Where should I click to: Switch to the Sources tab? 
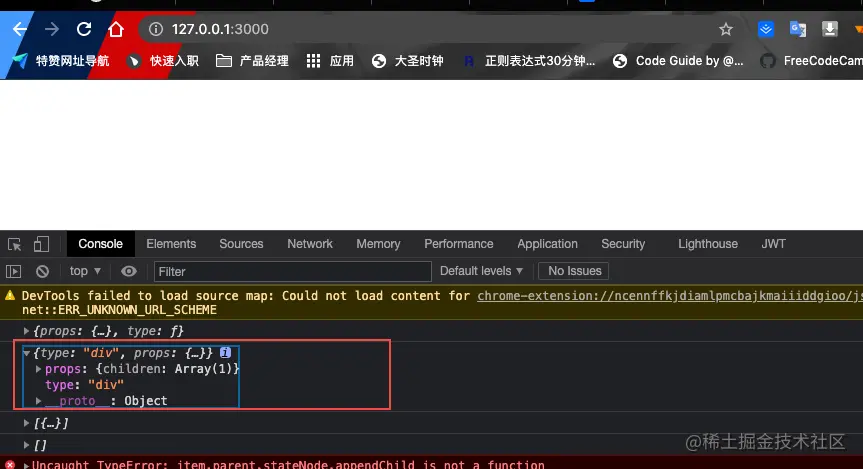(241, 244)
